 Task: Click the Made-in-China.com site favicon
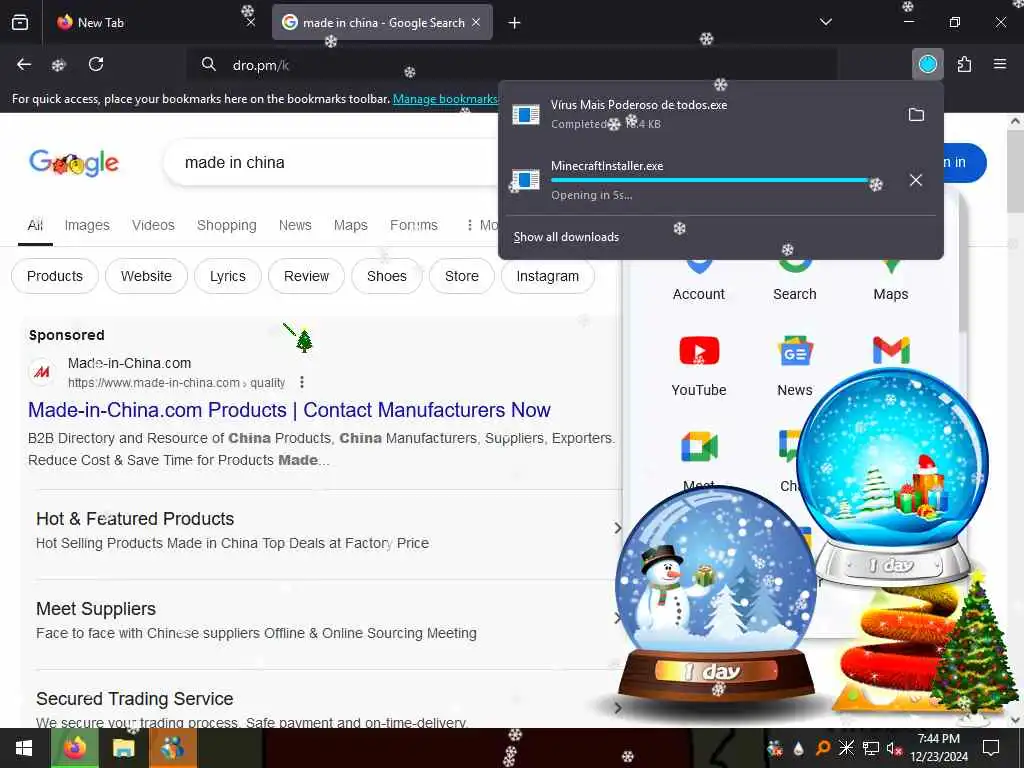[x=42, y=372]
